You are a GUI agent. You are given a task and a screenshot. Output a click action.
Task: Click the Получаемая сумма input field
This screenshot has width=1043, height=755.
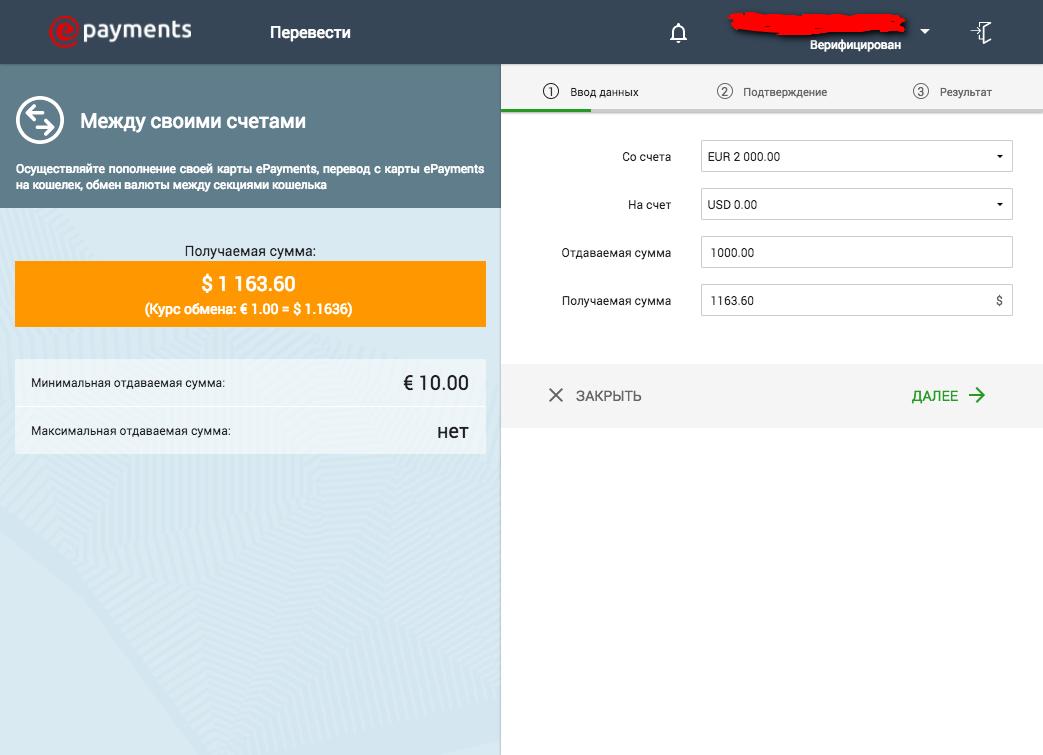(857, 300)
